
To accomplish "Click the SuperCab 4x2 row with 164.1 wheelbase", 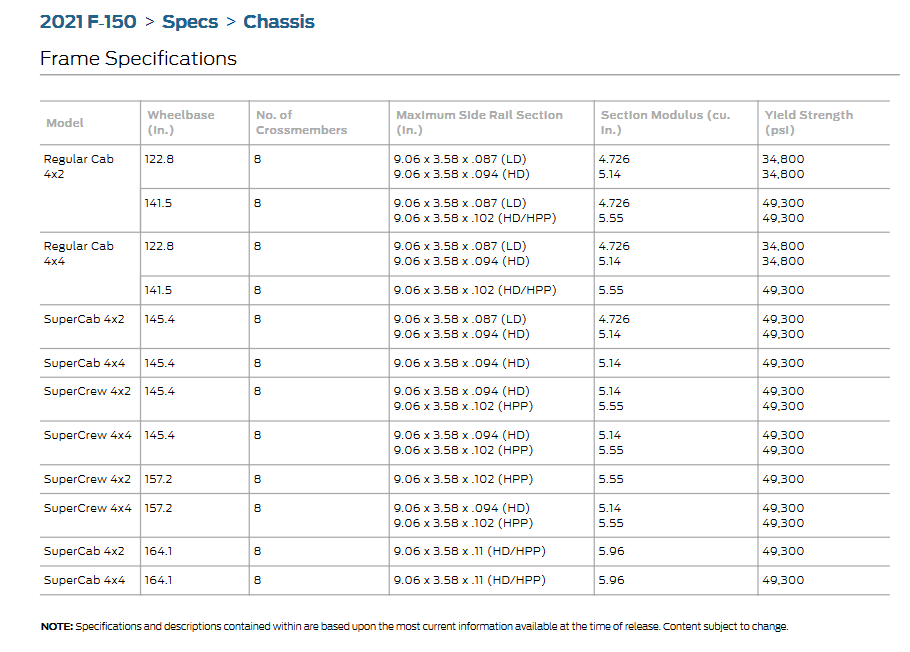I will tap(84, 551).
